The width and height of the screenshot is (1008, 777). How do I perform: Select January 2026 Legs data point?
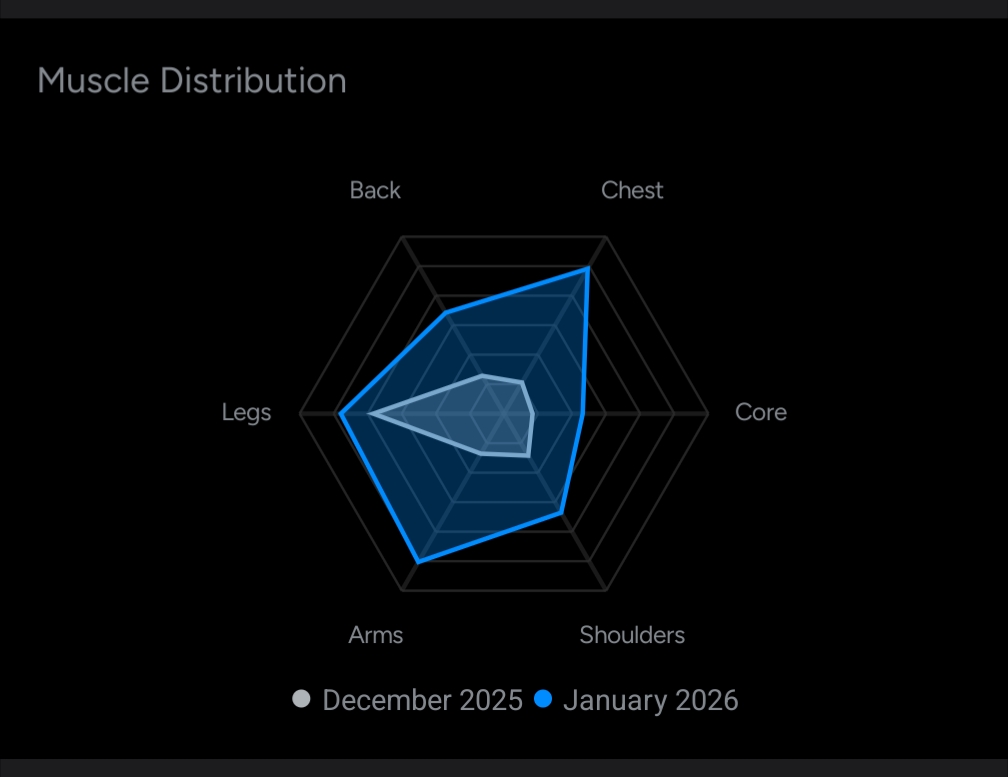point(341,413)
